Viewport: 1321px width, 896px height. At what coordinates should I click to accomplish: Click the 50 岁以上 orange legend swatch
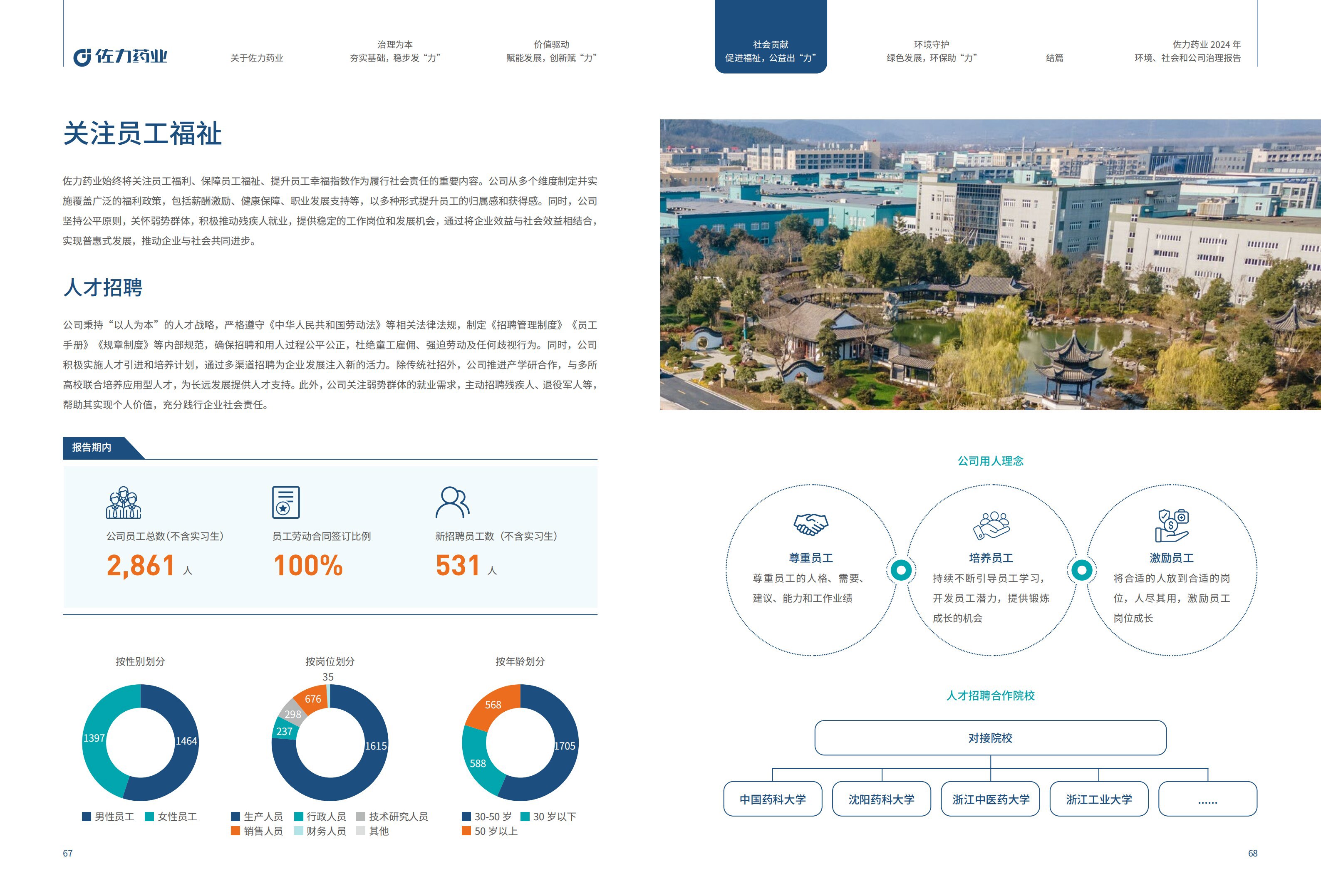(466, 831)
